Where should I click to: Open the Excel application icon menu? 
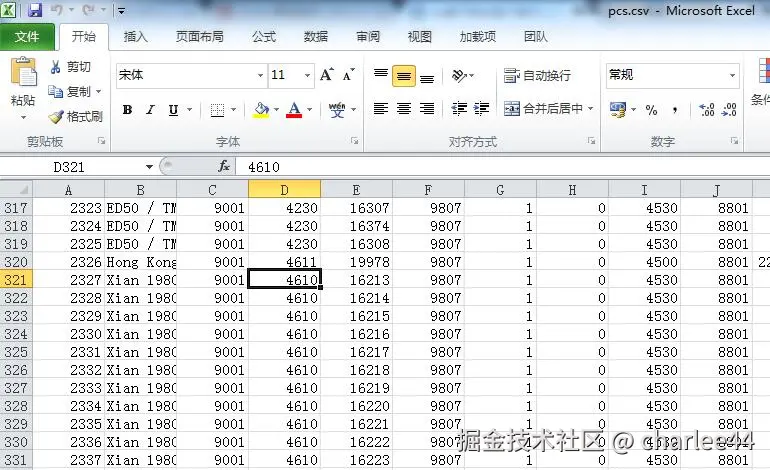pyautogui.click(x=8, y=9)
